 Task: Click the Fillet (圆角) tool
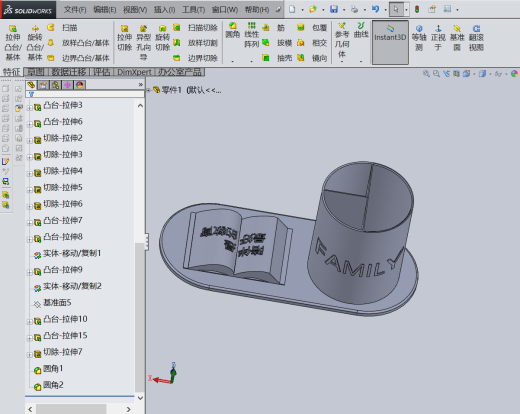click(x=232, y=30)
